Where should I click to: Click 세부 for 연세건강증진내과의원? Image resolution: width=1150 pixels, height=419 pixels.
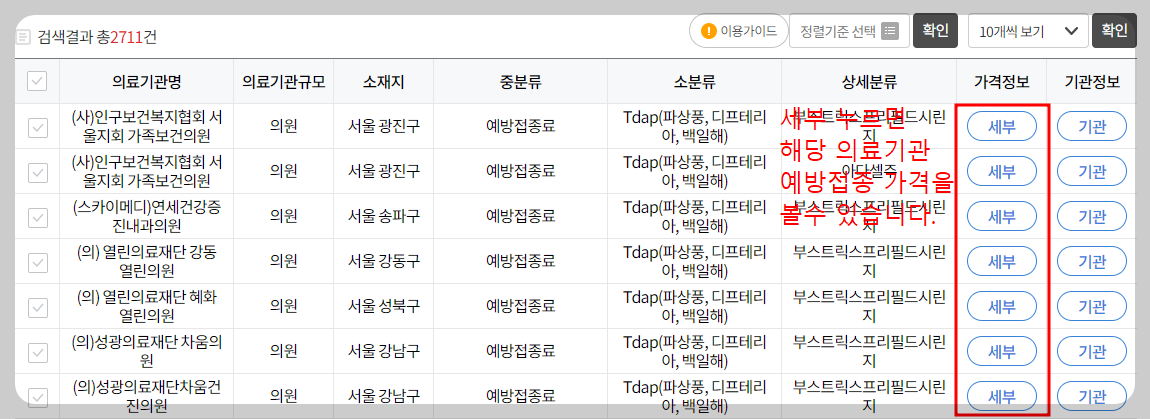1002,216
